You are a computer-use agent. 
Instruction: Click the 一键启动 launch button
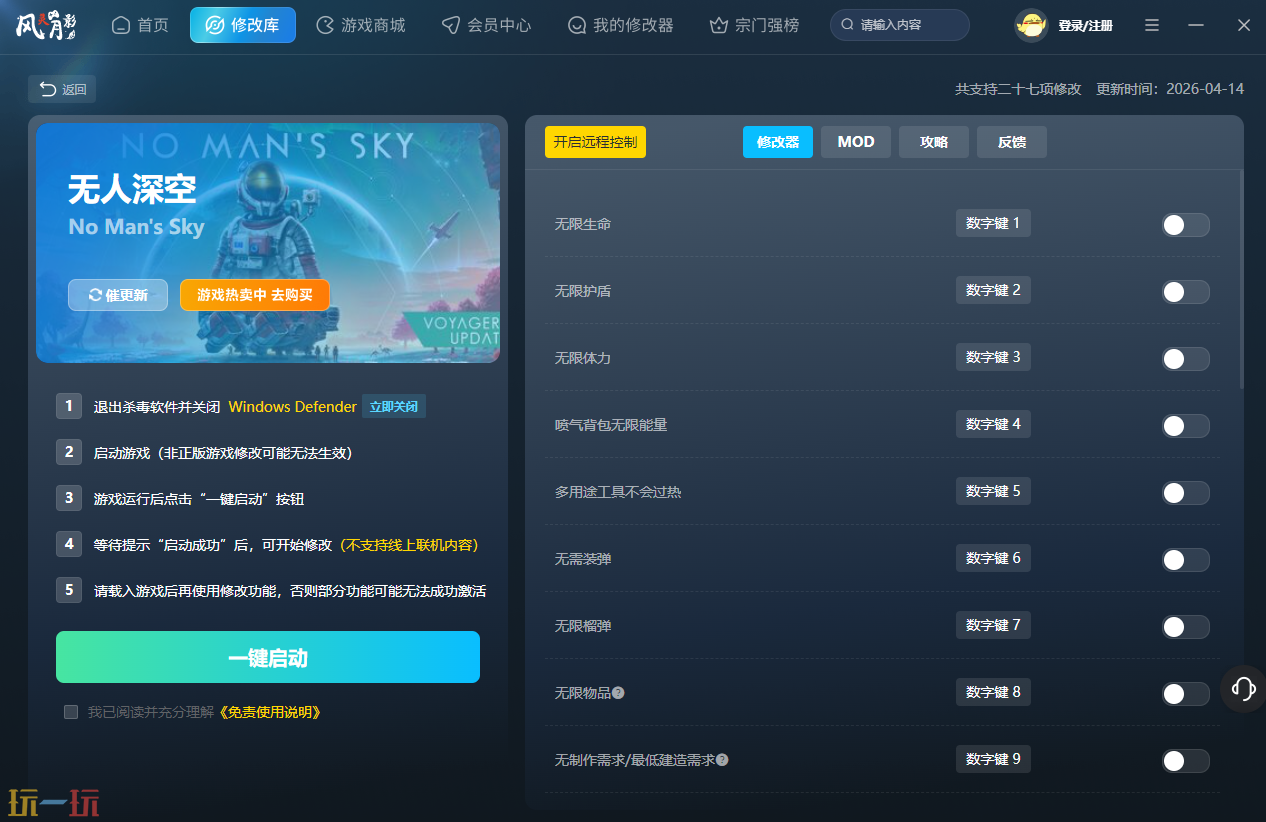coord(268,657)
